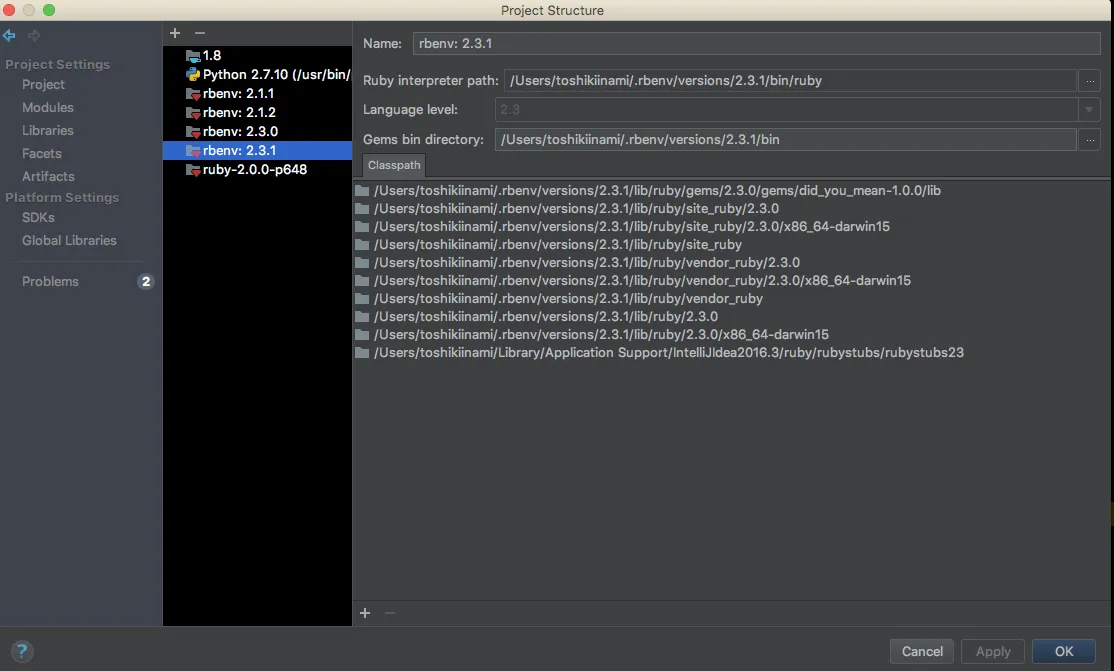1114x671 pixels.
Task: Select rbenv: 2.1.1 SDK
Action: coord(257,94)
